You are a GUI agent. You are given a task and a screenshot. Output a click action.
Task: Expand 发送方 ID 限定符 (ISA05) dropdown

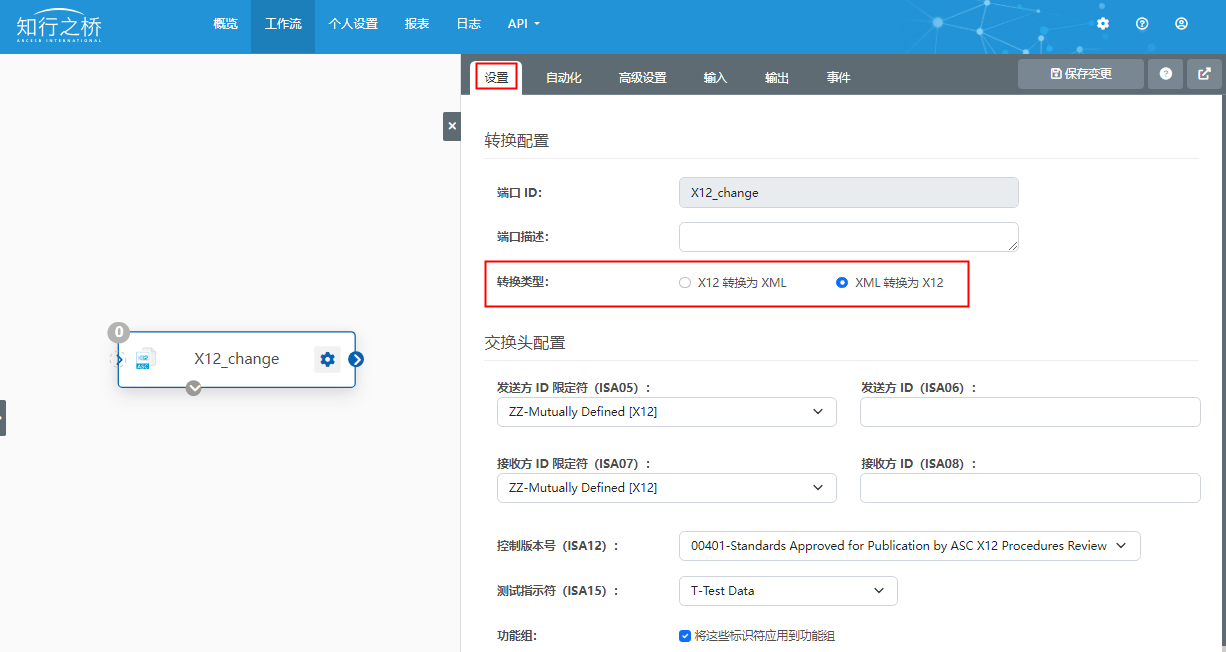(666, 412)
